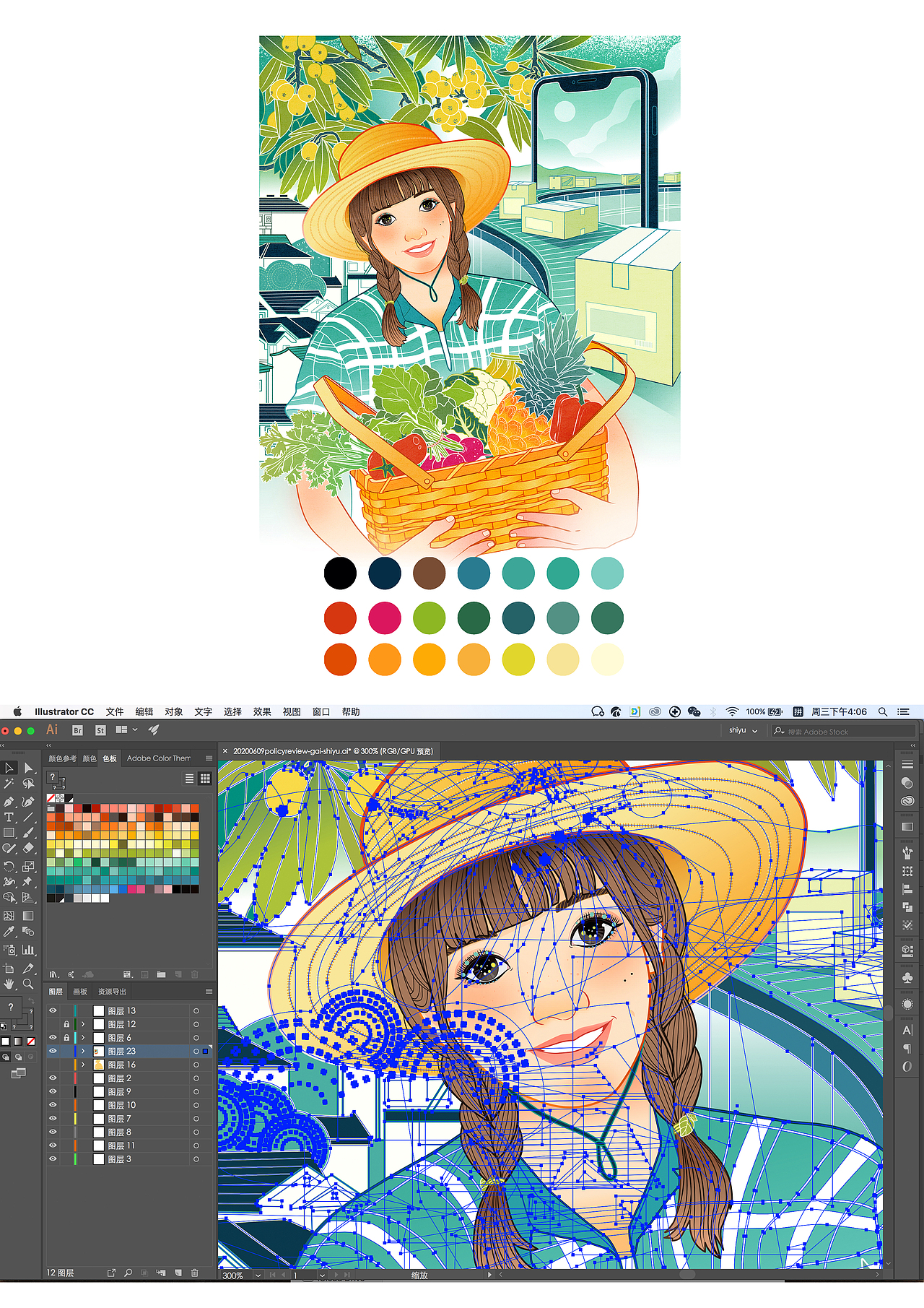Select the Selection tool (black arrow)
924x1308 pixels.
click(9, 768)
